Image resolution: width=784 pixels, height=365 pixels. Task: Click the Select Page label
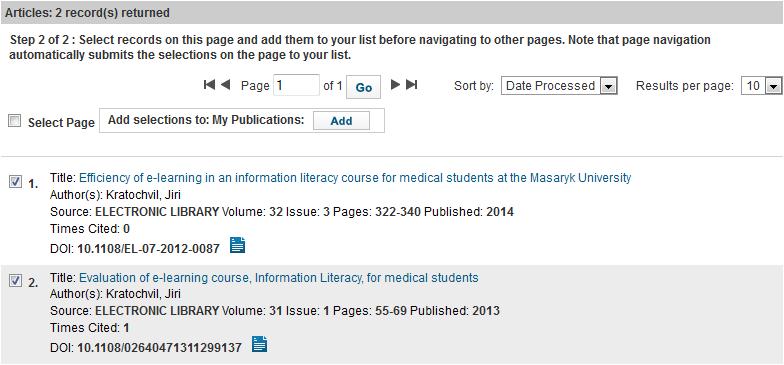pos(61,122)
